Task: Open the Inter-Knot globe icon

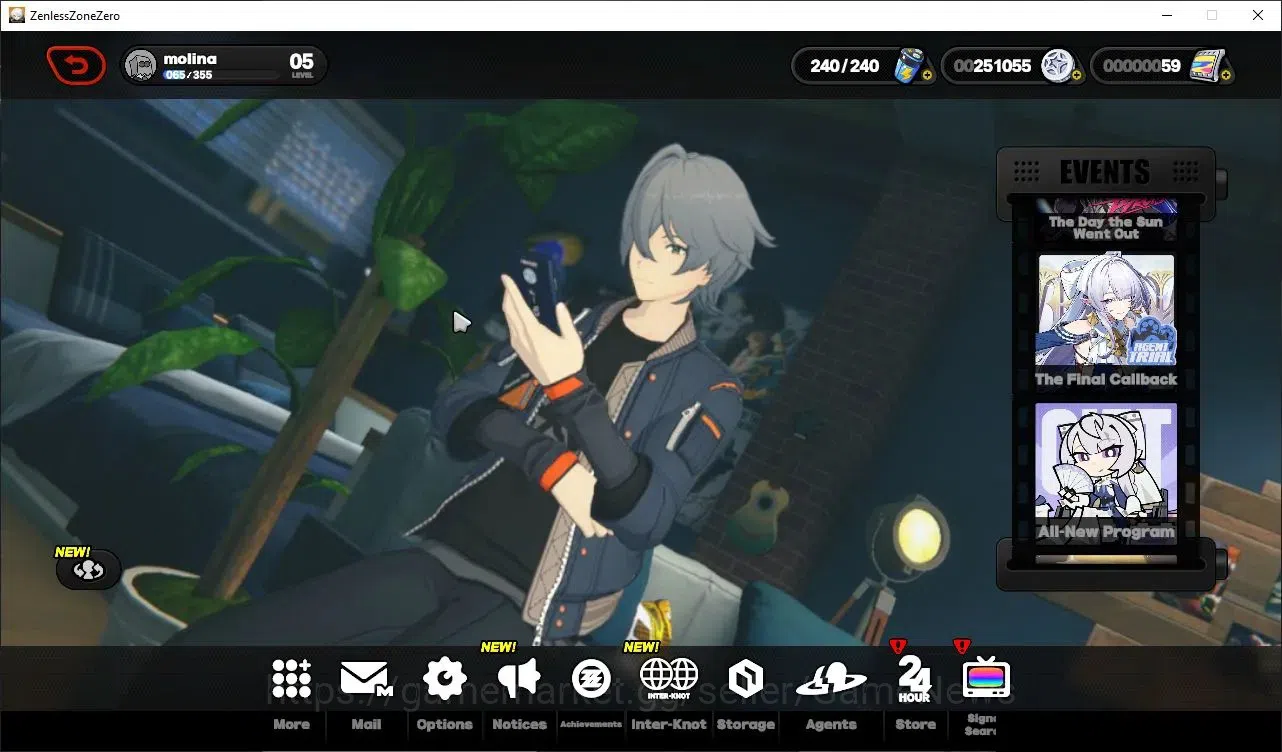Action: click(x=669, y=678)
